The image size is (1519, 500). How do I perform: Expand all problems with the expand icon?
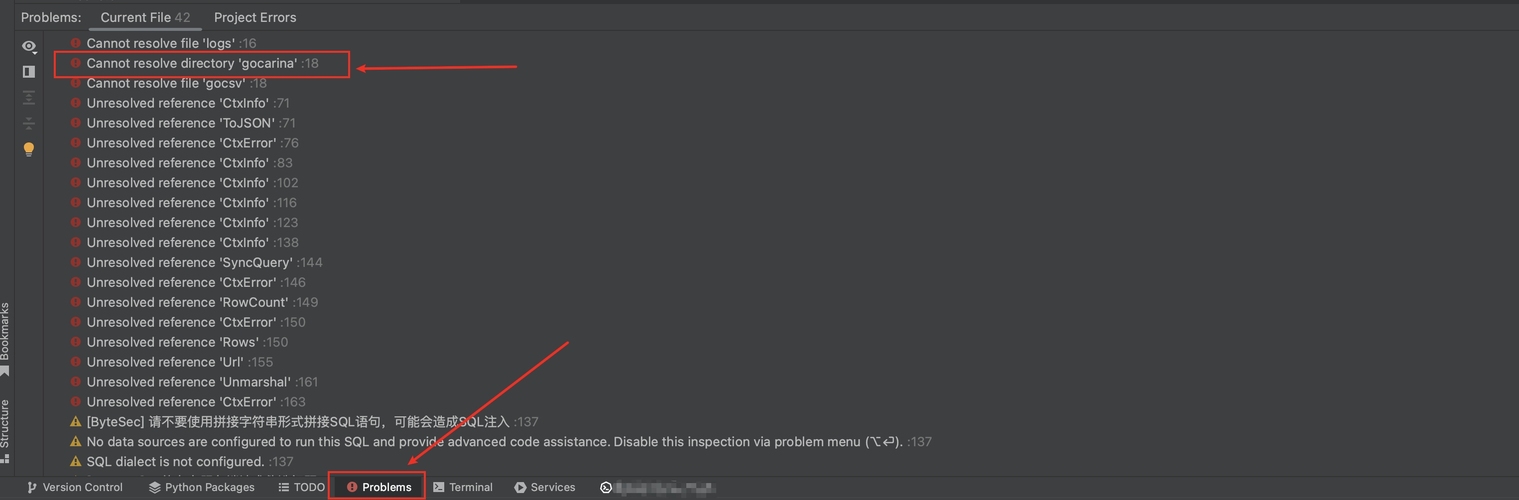pos(29,98)
